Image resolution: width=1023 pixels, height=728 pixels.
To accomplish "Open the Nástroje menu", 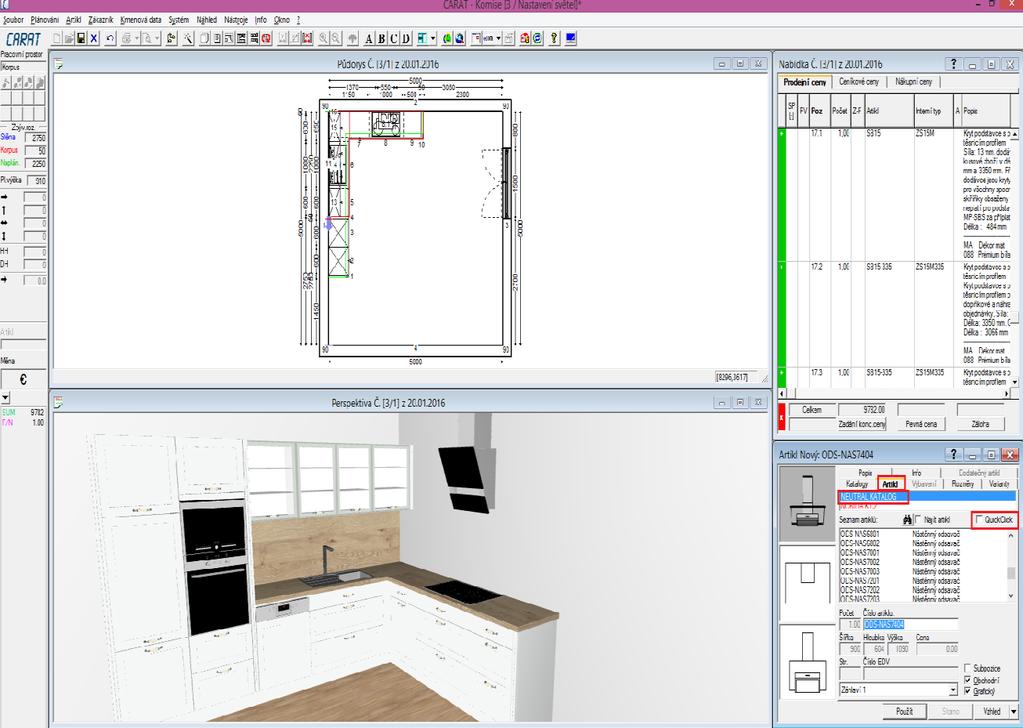I will click(x=236, y=20).
